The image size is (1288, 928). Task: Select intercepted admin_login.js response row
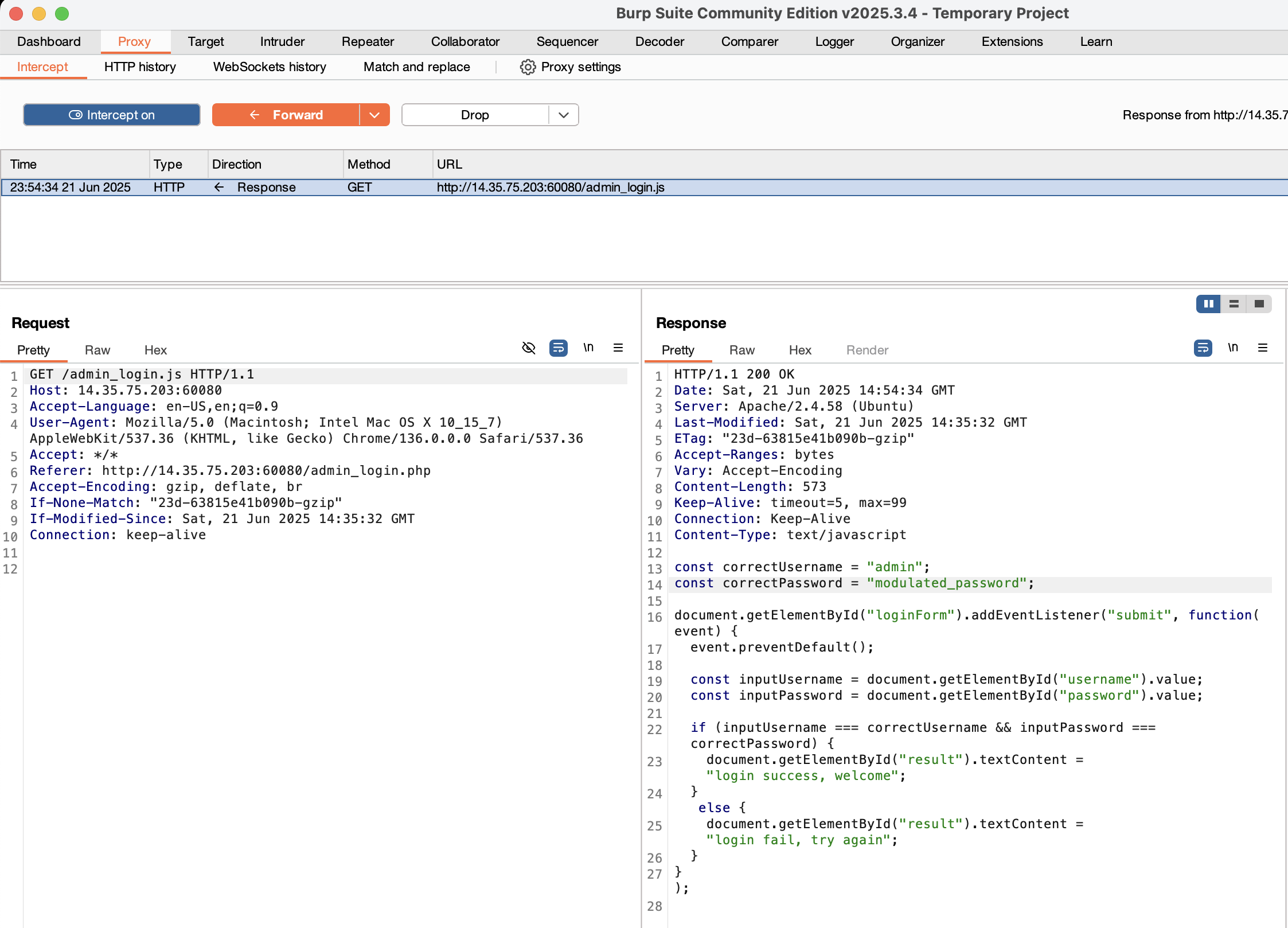coord(551,188)
